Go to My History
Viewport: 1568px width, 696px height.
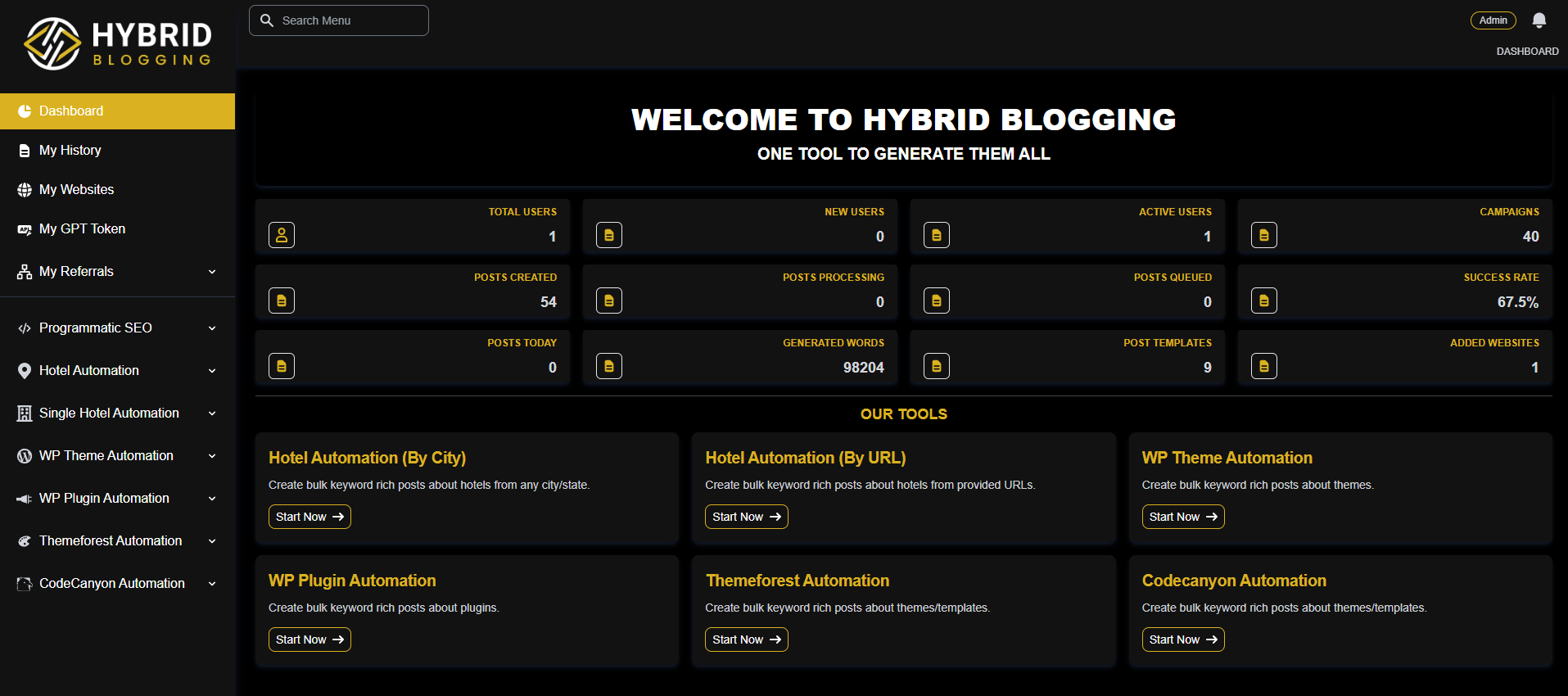117,151
